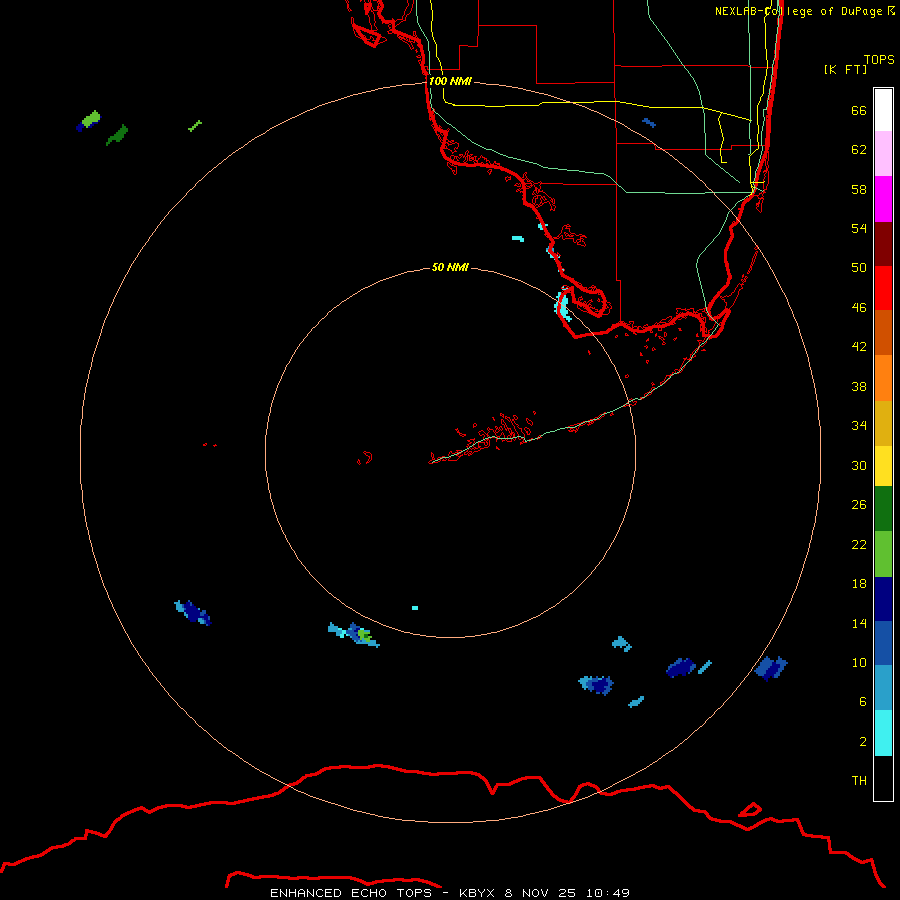Click the black TH threshold swatch
The width and height of the screenshot is (900, 900).
coord(883,778)
